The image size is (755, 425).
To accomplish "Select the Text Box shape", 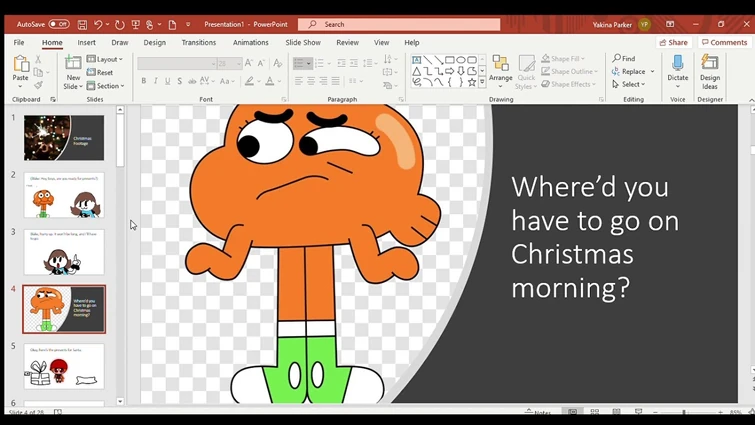I will click(x=417, y=60).
